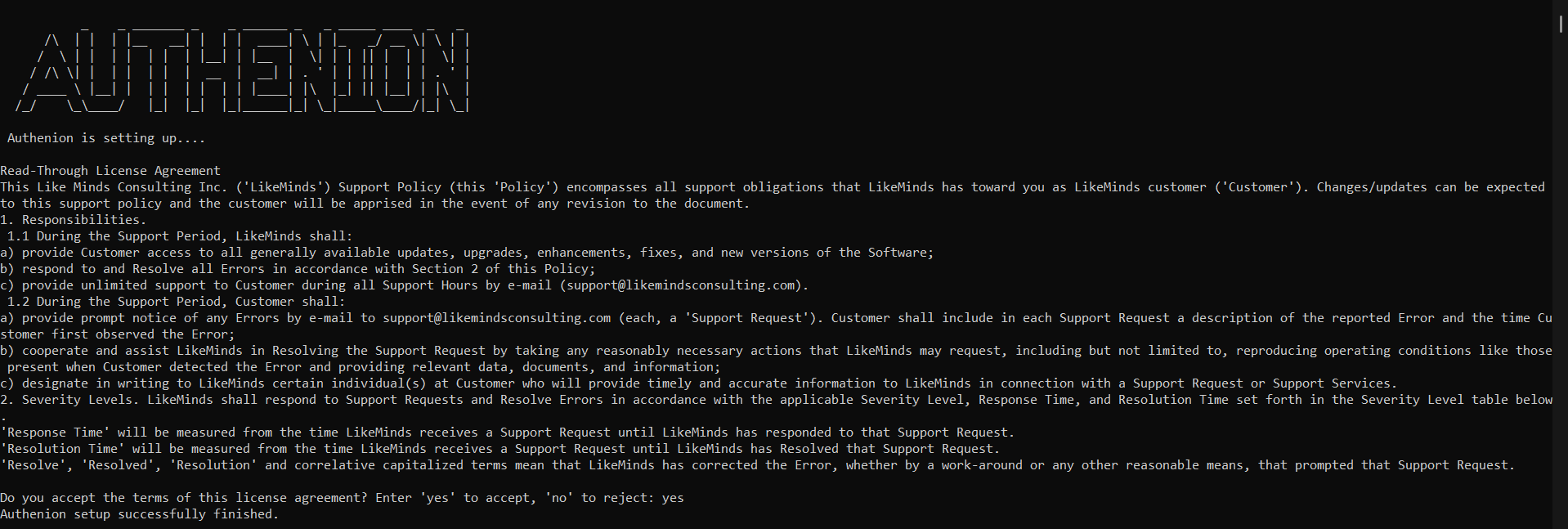Image resolution: width=1568 pixels, height=529 pixels.
Task: Click support@likemindsconsulting.com in section 1.1 c)
Action: [680, 285]
